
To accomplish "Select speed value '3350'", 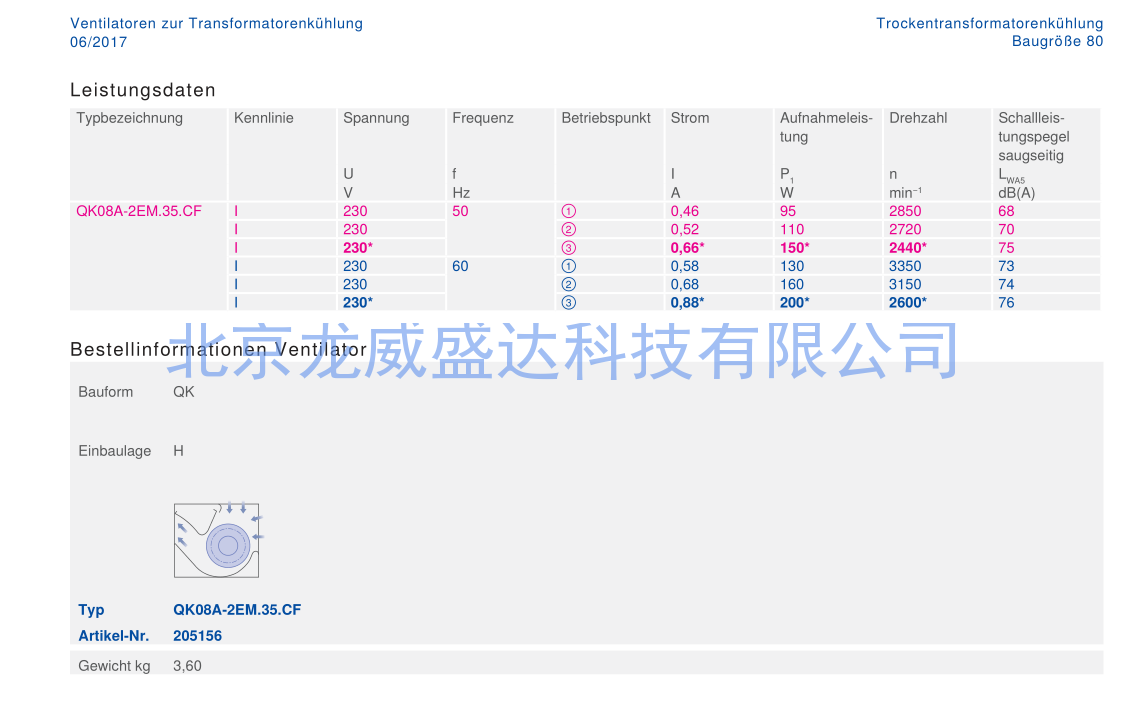I will point(905,266).
